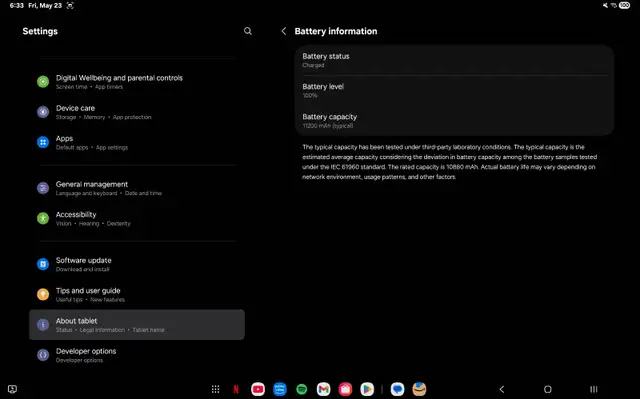640x399 pixels.
Task: Launch Spotify from the taskbar
Action: tap(302, 389)
